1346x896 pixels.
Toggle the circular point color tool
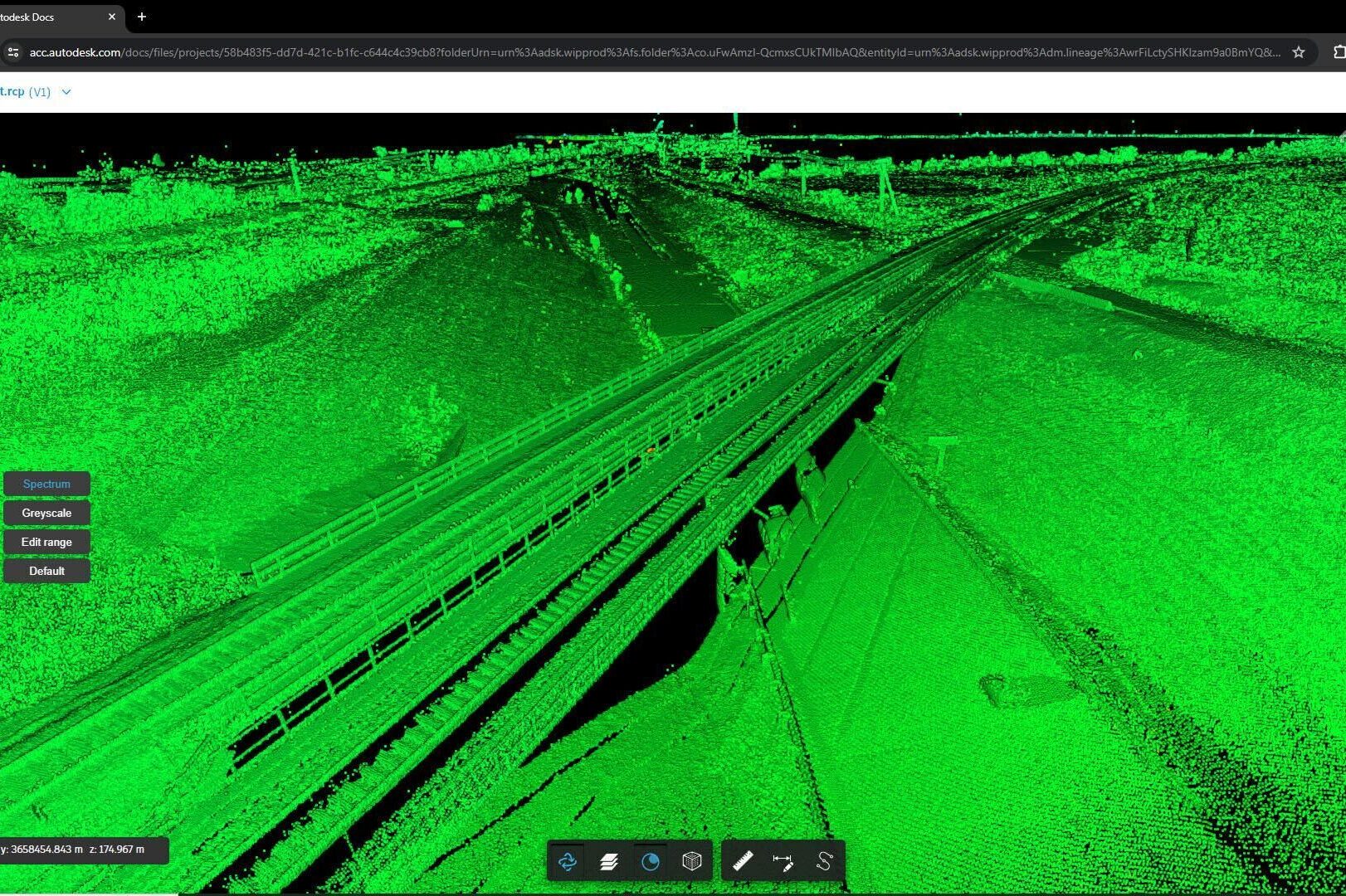[x=651, y=862]
